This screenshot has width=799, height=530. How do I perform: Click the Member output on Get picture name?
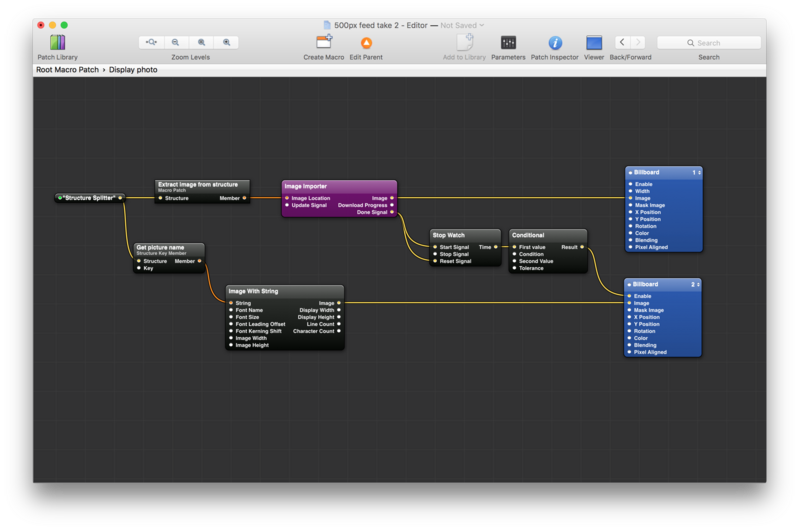click(x=199, y=261)
